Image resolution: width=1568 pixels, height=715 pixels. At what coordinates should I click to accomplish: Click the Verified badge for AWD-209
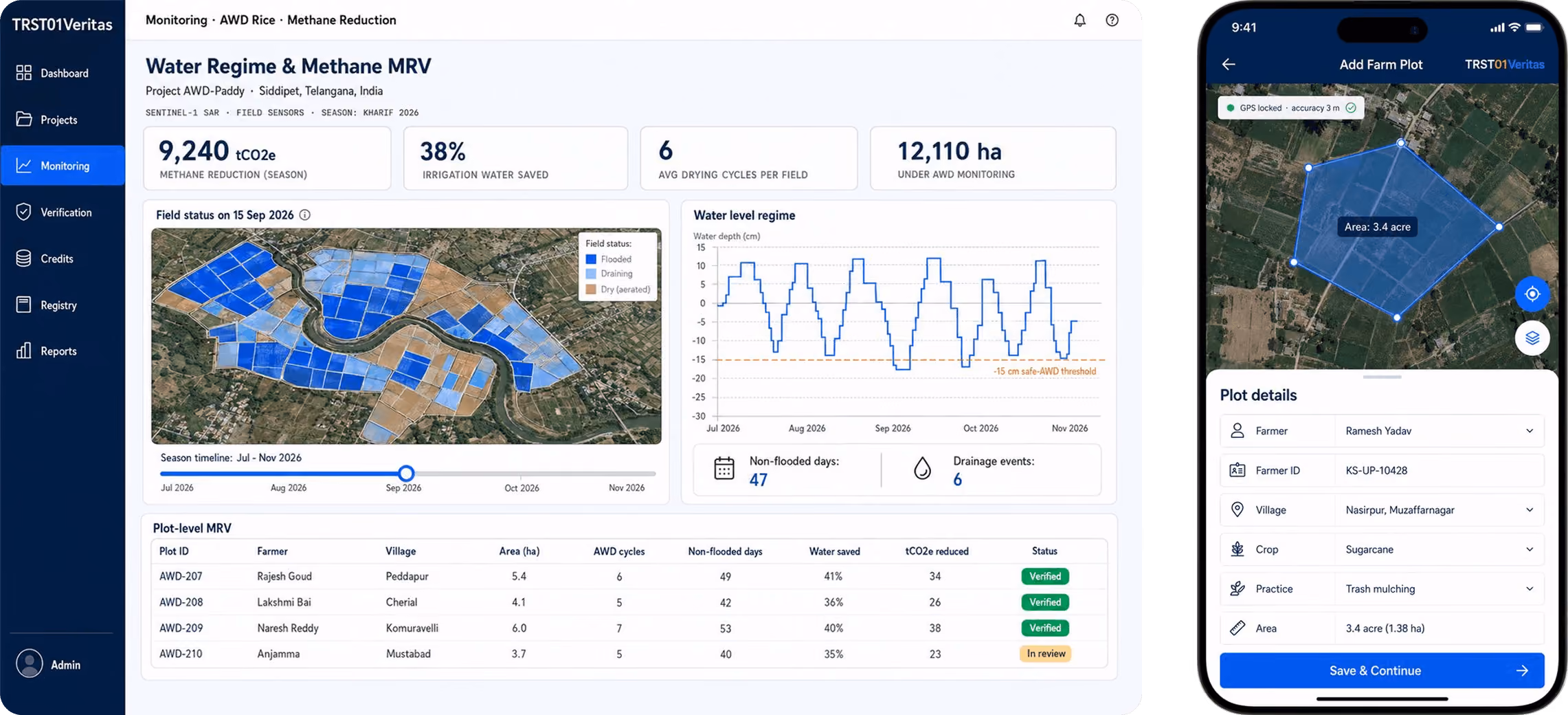(x=1045, y=628)
